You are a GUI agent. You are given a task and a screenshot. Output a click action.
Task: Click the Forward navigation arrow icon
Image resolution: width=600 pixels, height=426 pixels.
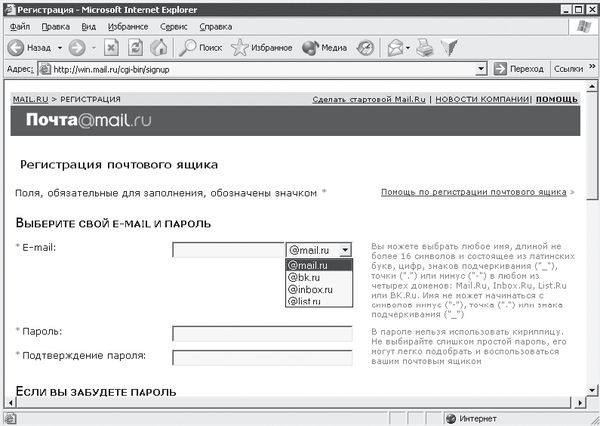click(77, 47)
